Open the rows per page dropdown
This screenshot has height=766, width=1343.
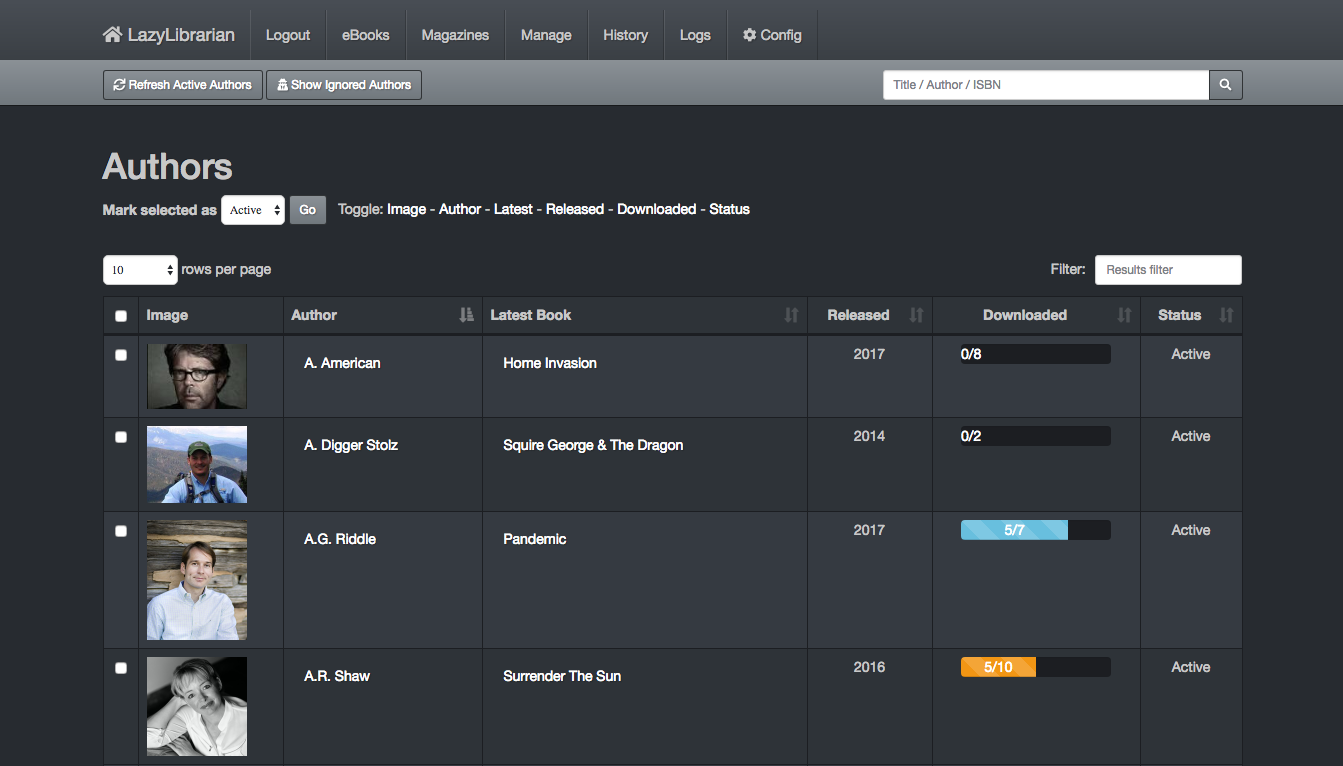point(140,270)
